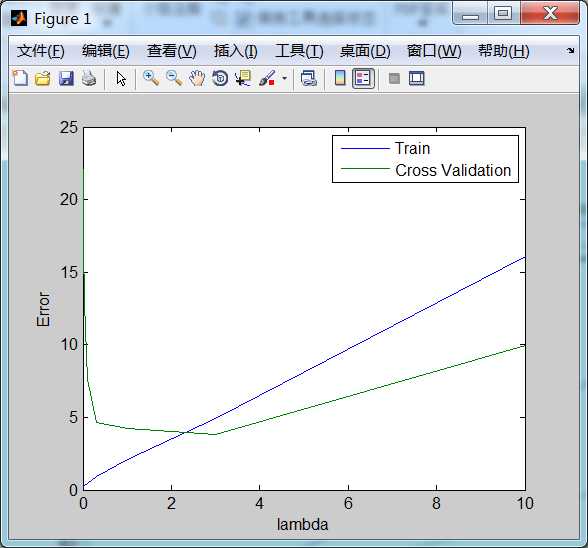Select the Rotate 3D tool
Viewport: 588px width, 548px height.
(x=220, y=78)
